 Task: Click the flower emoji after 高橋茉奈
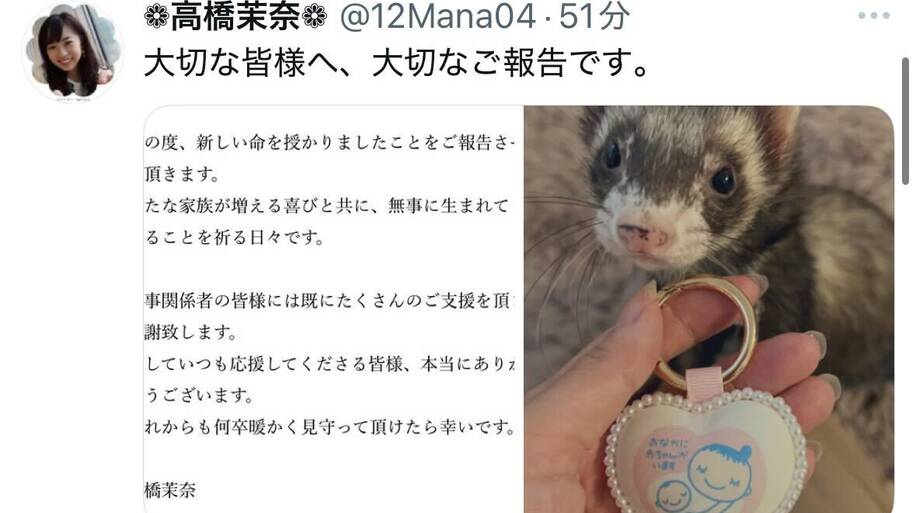coord(315,16)
